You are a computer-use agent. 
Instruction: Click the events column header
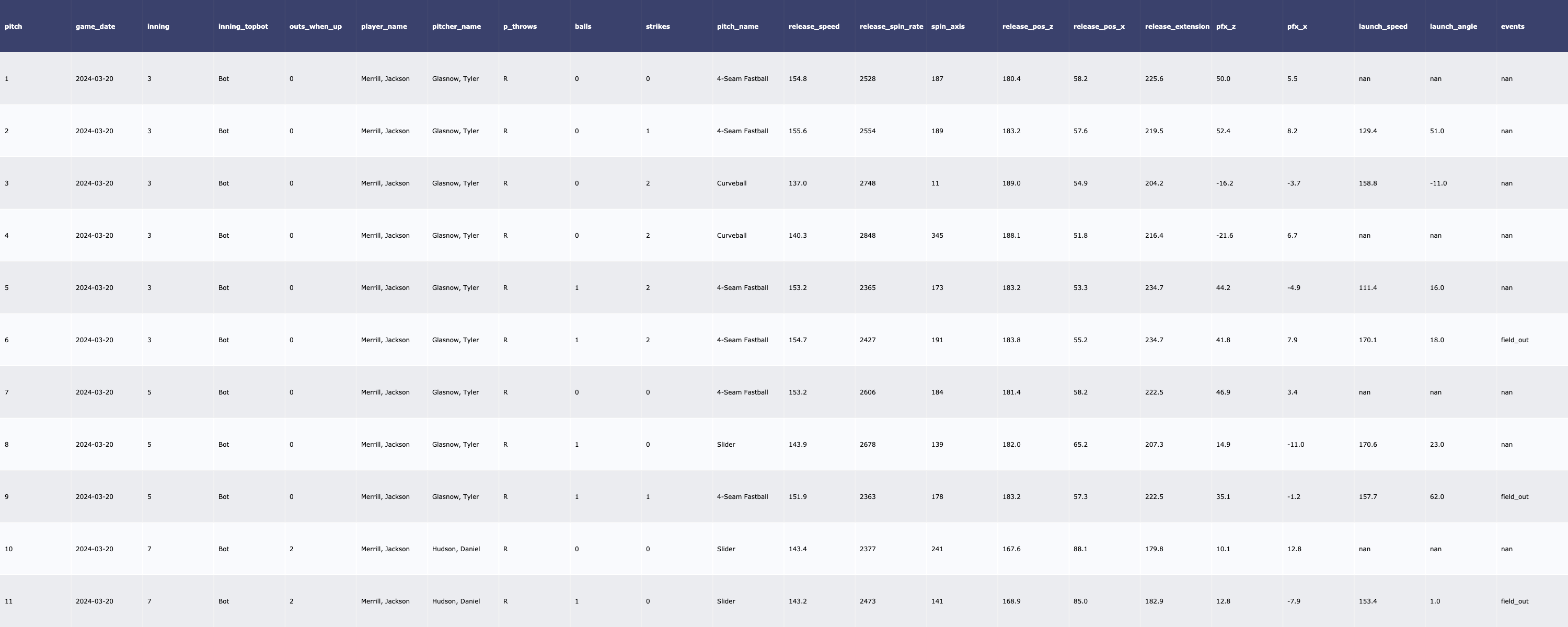(x=1512, y=26)
